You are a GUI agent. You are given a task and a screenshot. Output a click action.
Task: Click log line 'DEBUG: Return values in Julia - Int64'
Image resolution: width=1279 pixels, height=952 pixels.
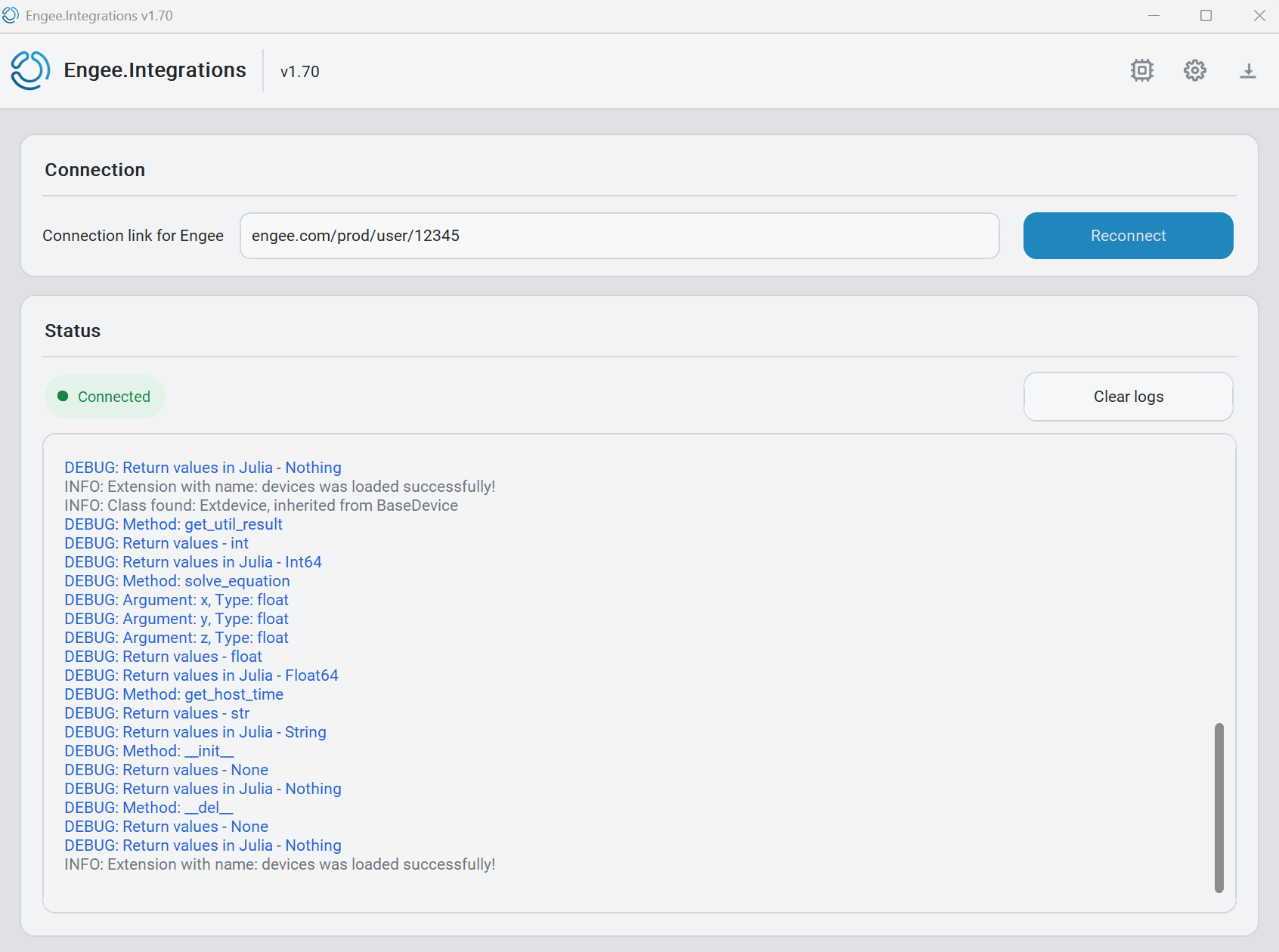click(193, 562)
